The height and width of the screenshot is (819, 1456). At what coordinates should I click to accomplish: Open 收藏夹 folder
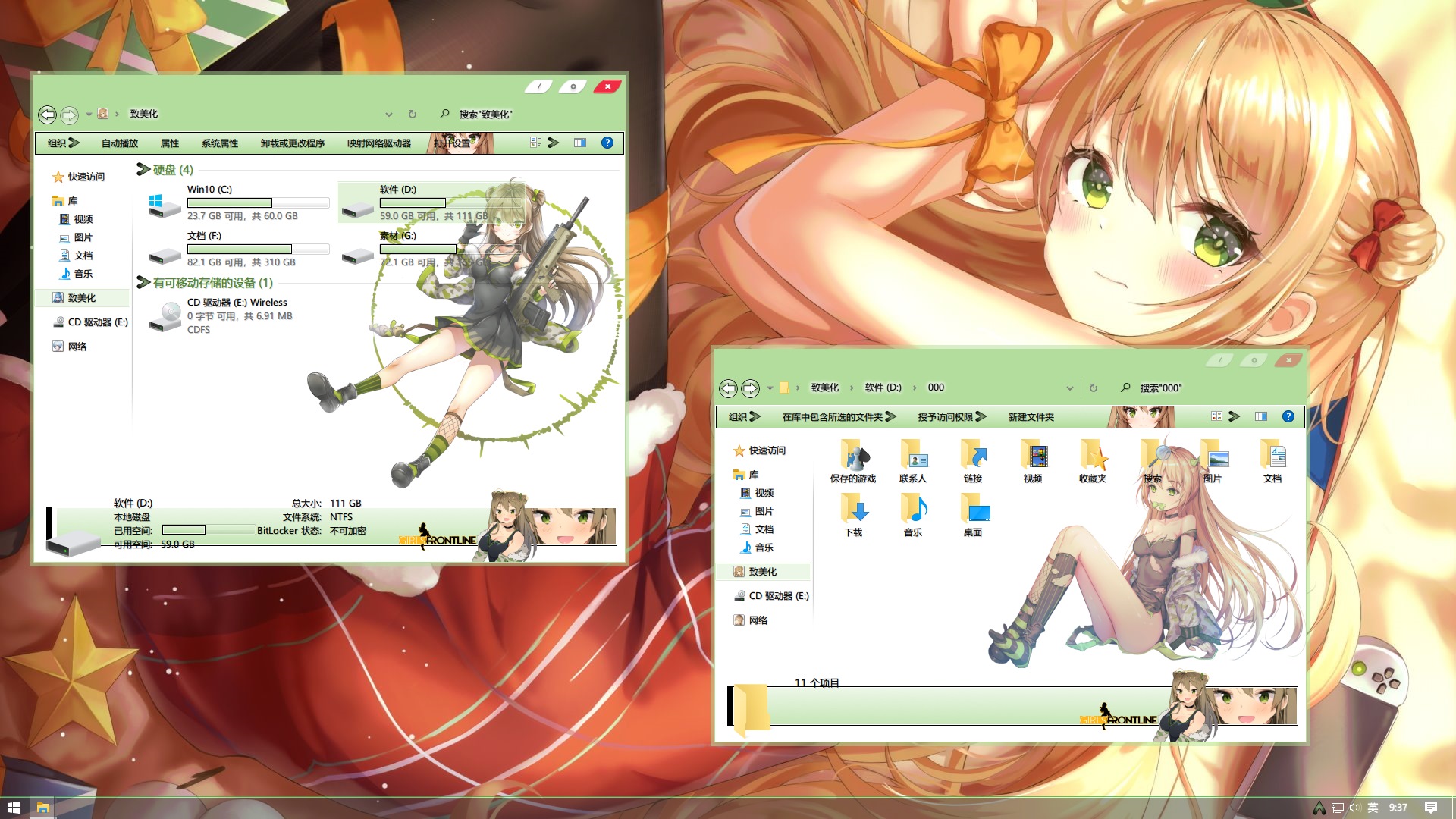coord(1093,461)
